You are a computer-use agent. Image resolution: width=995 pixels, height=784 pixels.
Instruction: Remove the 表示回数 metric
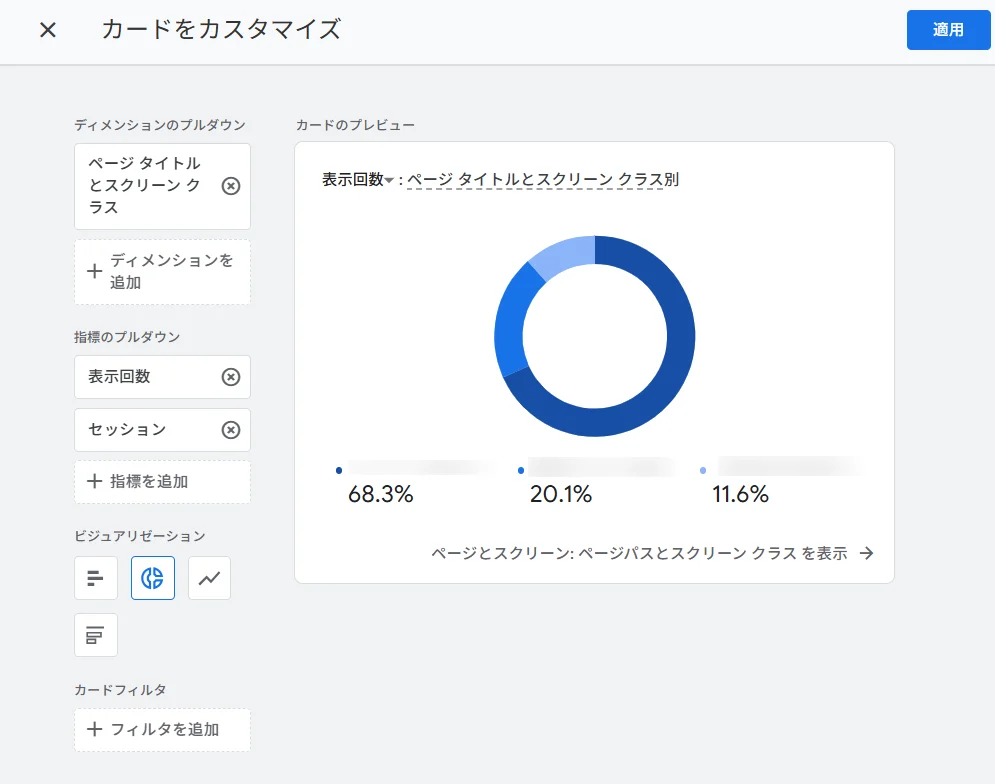pos(231,377)
